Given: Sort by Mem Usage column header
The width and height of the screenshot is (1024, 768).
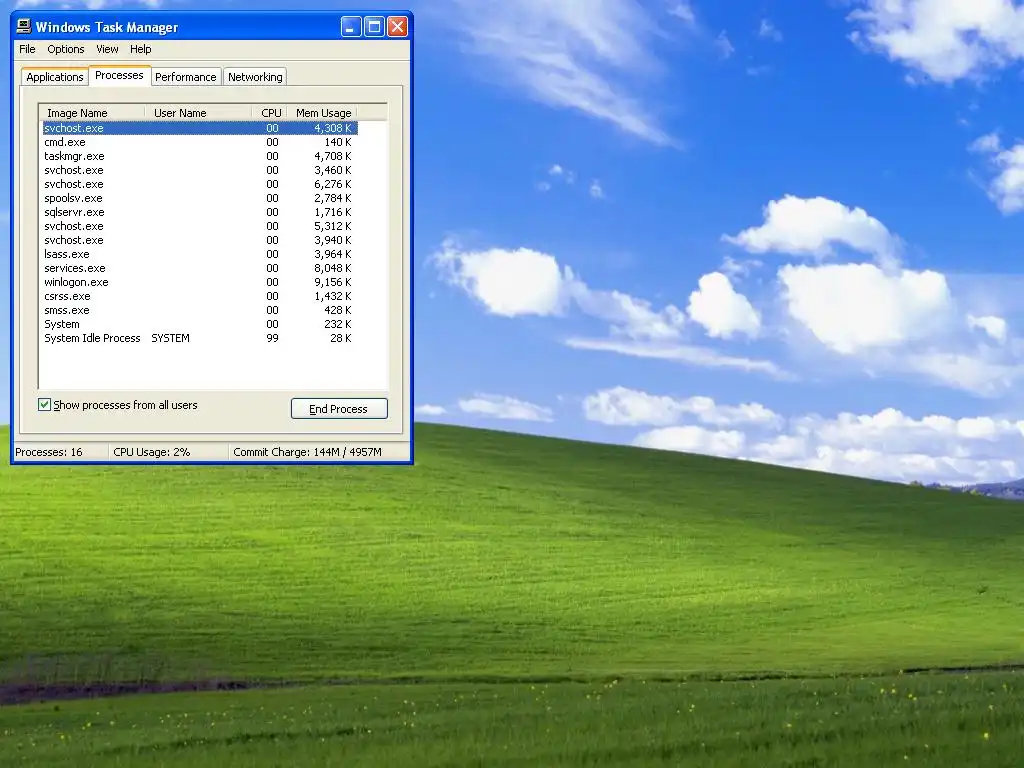Looking at the screenshot, I should (x=323, y=113).
